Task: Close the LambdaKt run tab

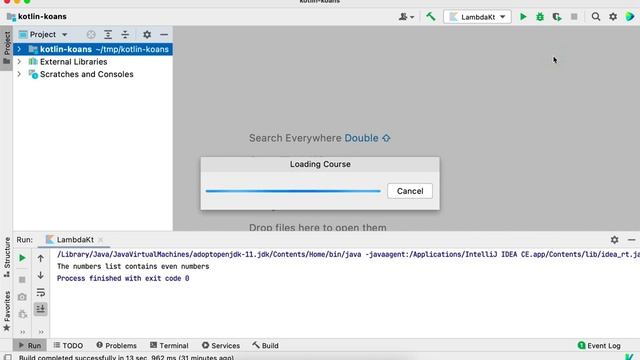Action: (x=101, y=240)
